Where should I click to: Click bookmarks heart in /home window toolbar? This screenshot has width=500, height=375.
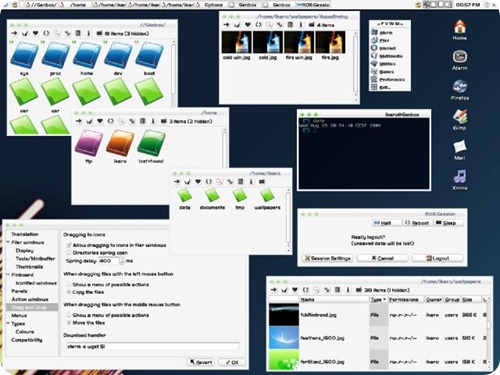point(100,121)
